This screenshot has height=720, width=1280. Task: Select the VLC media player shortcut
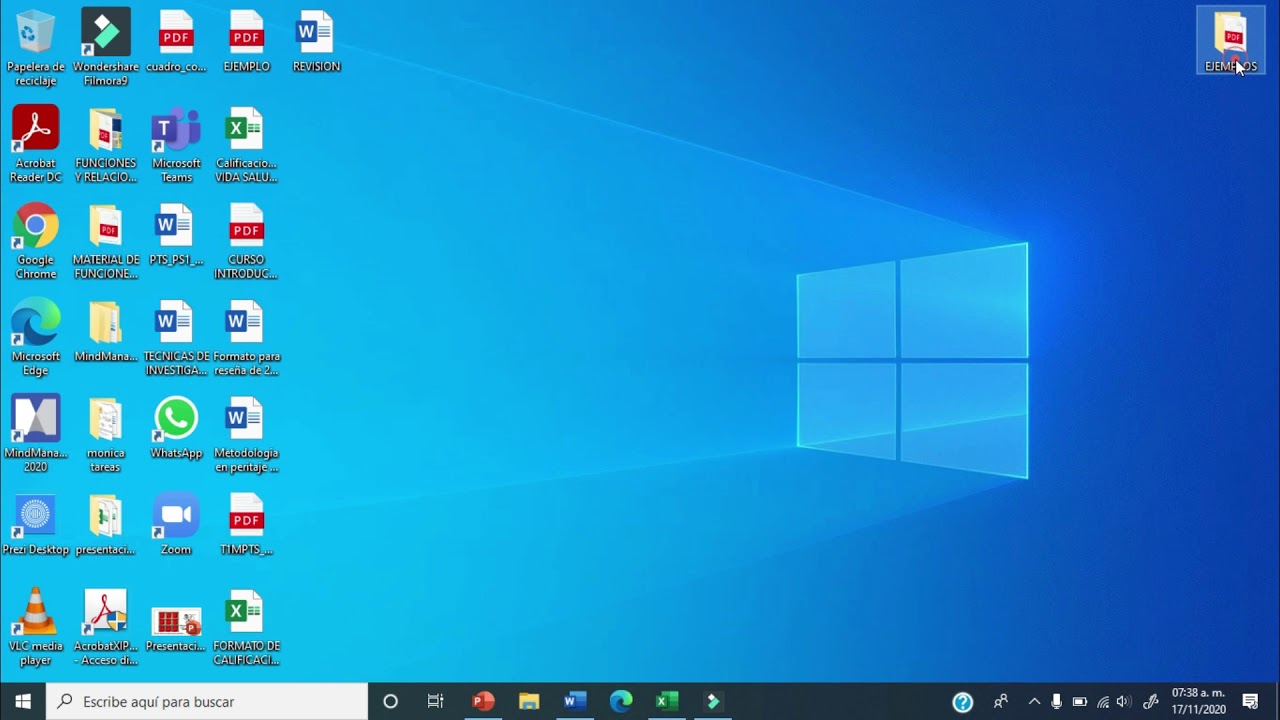[x=35, y=628]
